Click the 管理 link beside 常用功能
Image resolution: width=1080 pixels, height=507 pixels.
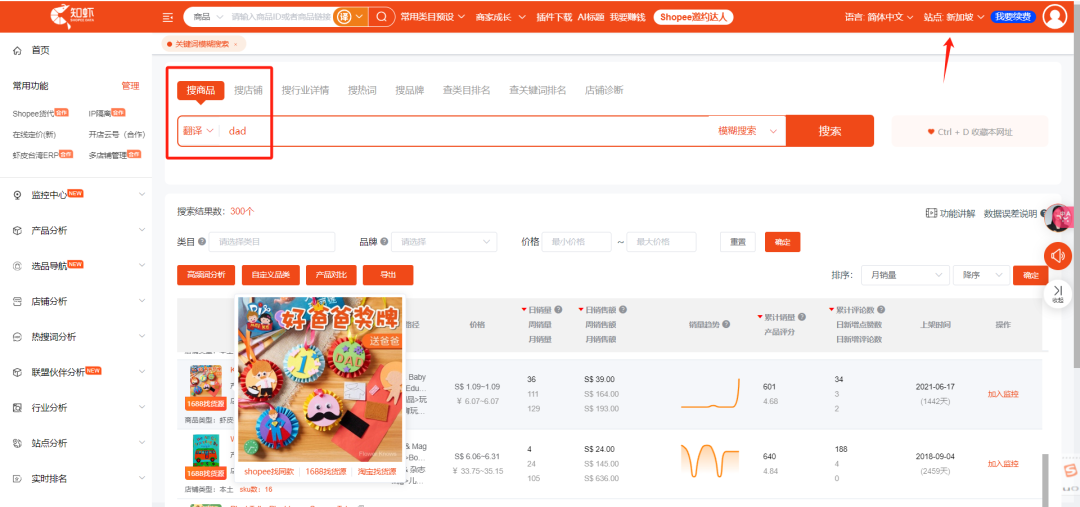tap(130, 86)
